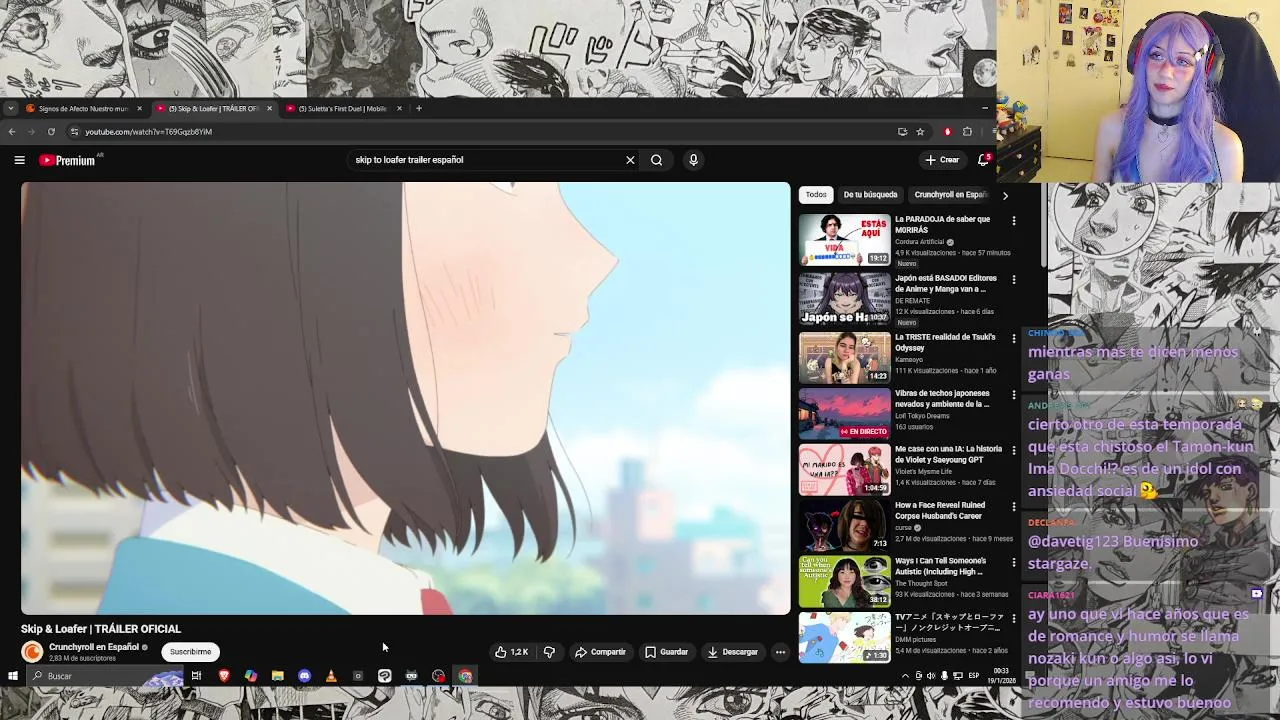Viewport: 1280px width, 720px height.
Task: Open YouTube notifications bell
Action: (x=983, y=160)
